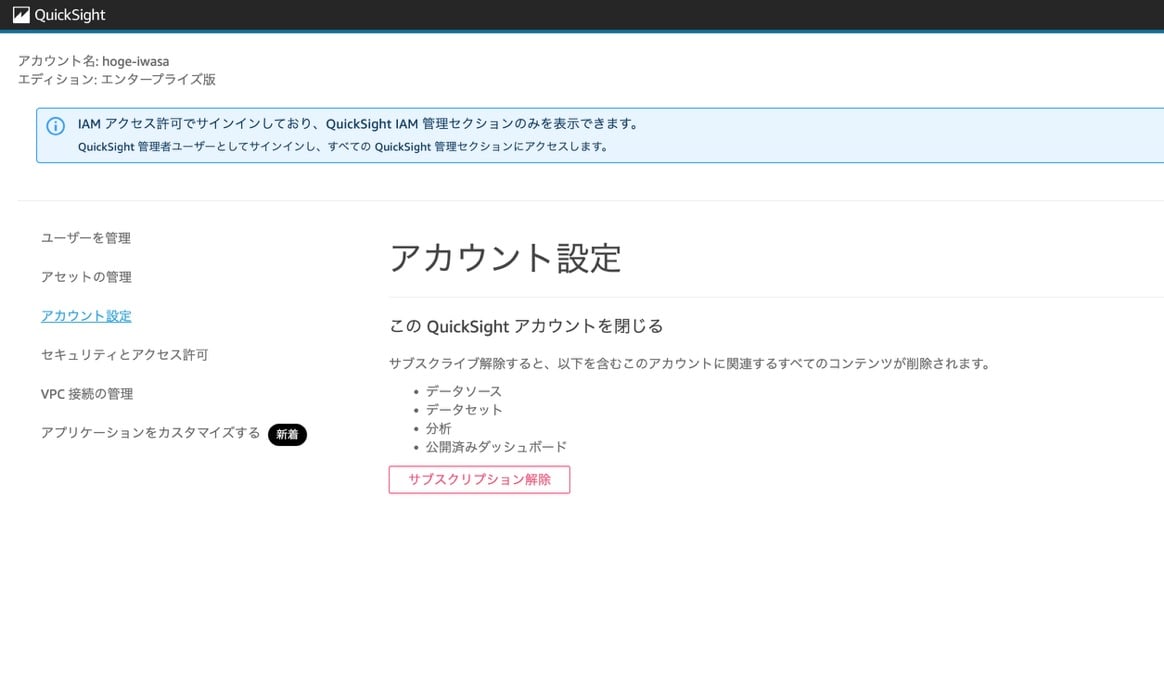Click the サブスクライブ解除すると description sentence
The image size is (1164, 675).
(x=691, y=364)
